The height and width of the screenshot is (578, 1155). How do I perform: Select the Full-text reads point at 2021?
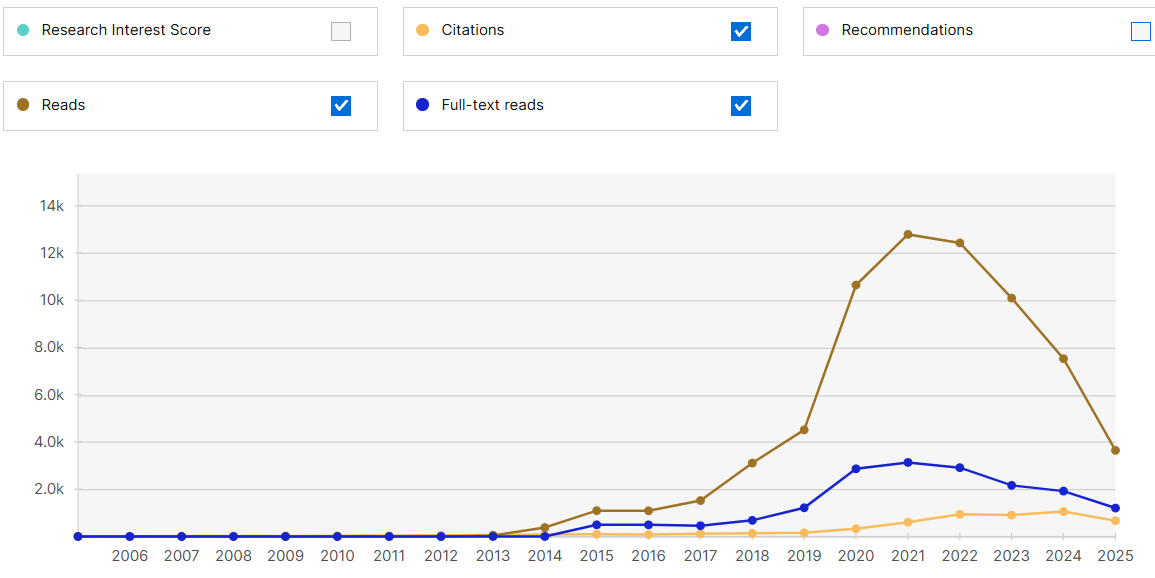click(908, 462)
